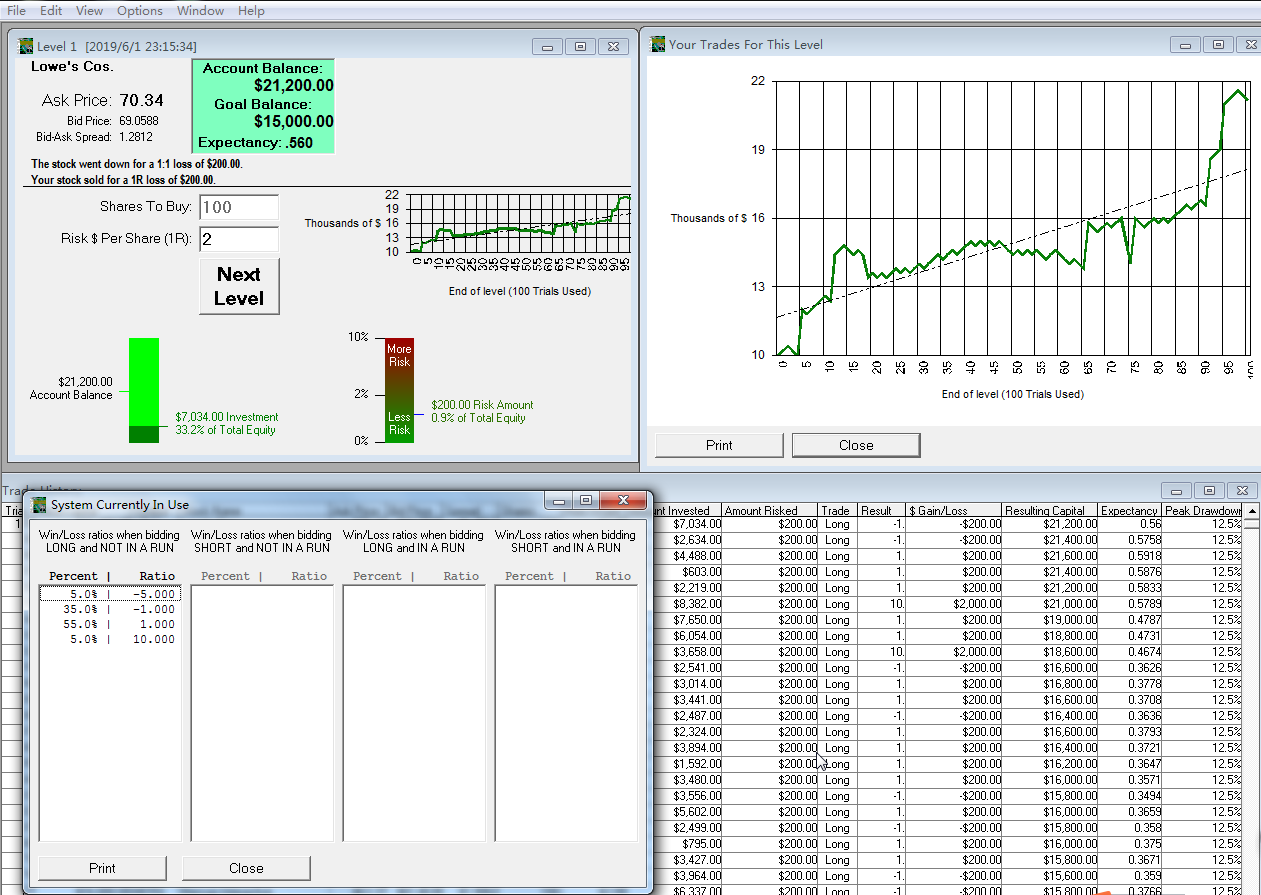
Task: Click the Expectancy: .560 label
Action: 256,143
